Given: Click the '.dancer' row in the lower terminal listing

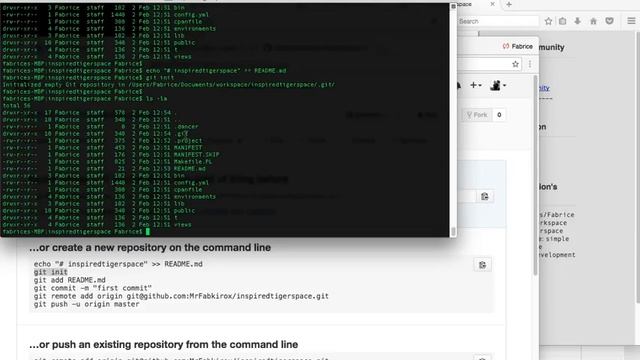Looking at the screenshot, I should 100,127.
